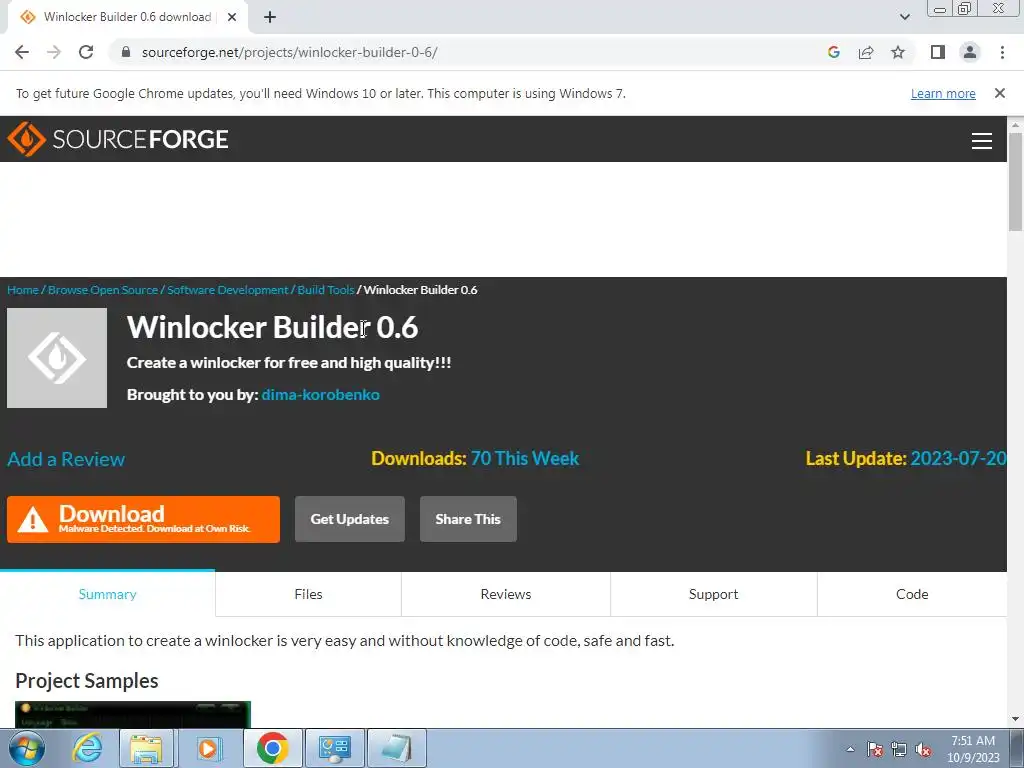Click the network tray icon

point(899,749)
